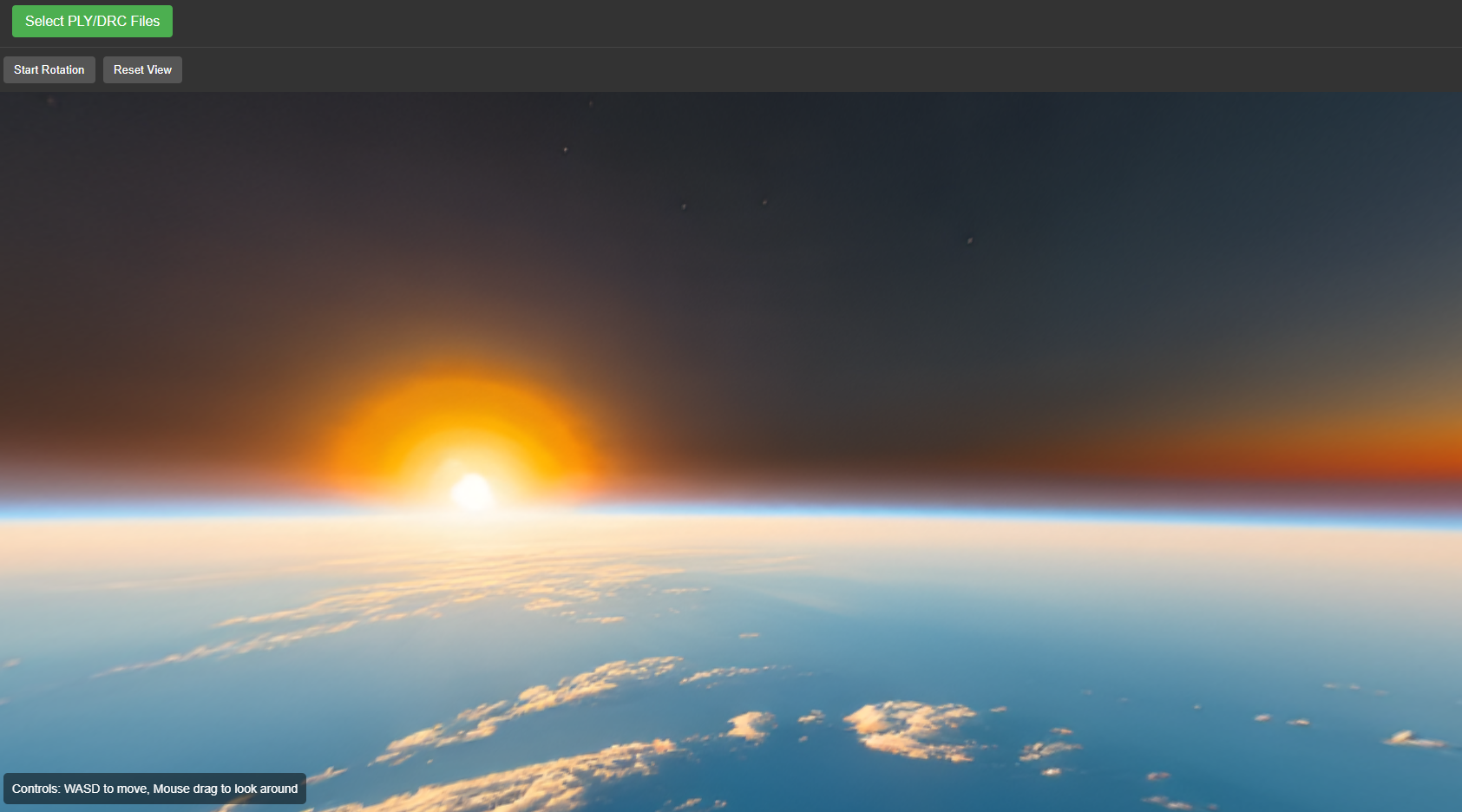Click the small cloud left of the large cluster

click(x=750, y=725)
